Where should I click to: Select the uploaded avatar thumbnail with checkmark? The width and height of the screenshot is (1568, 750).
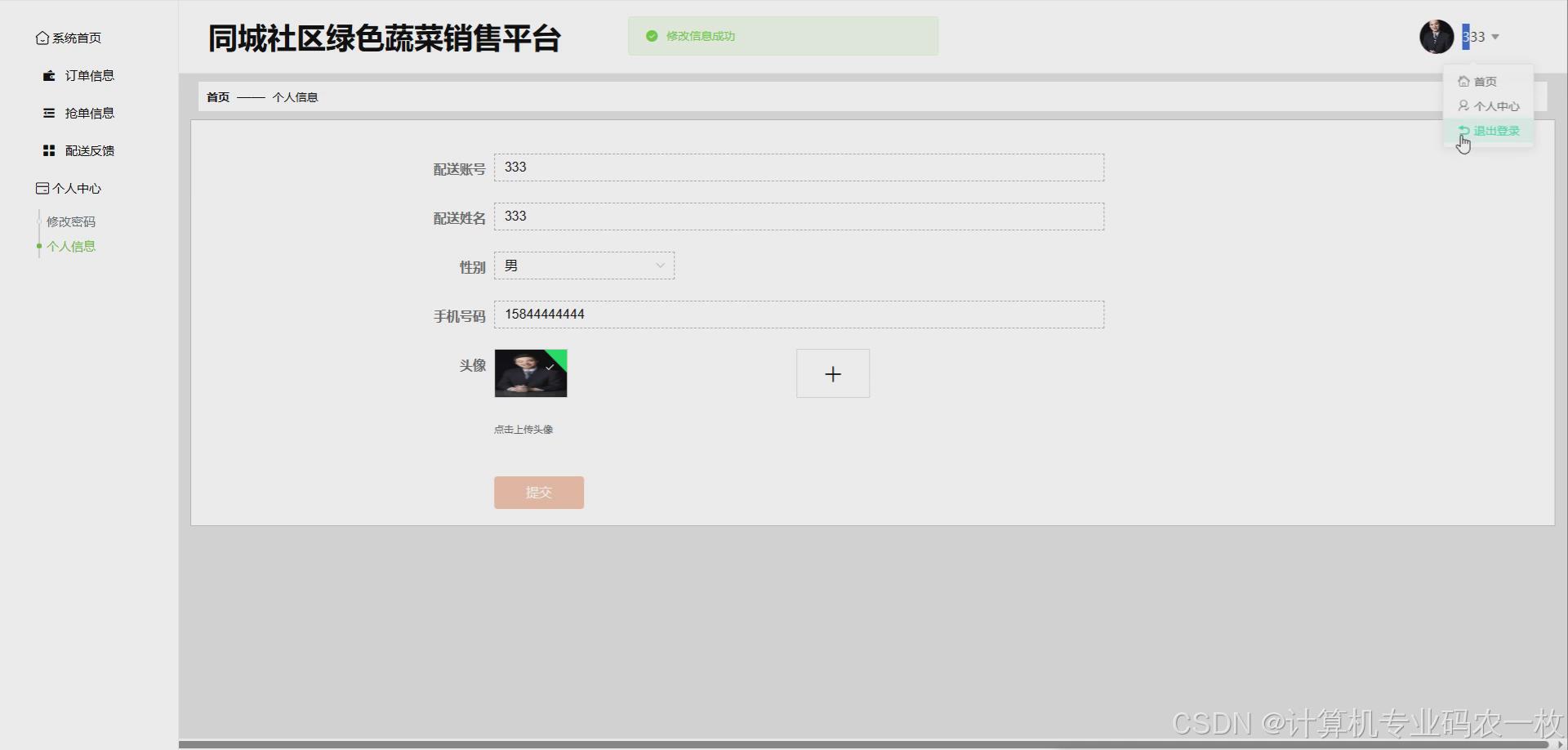[x=530, y=373]
